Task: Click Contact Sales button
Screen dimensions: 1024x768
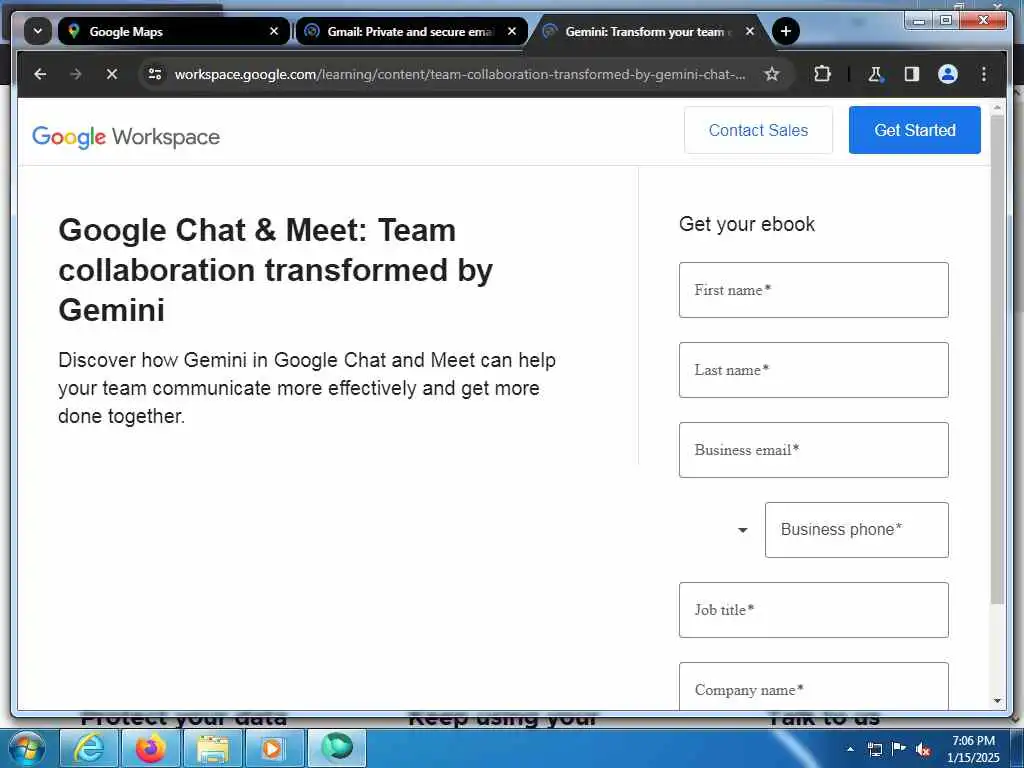Action: (758, 131)
